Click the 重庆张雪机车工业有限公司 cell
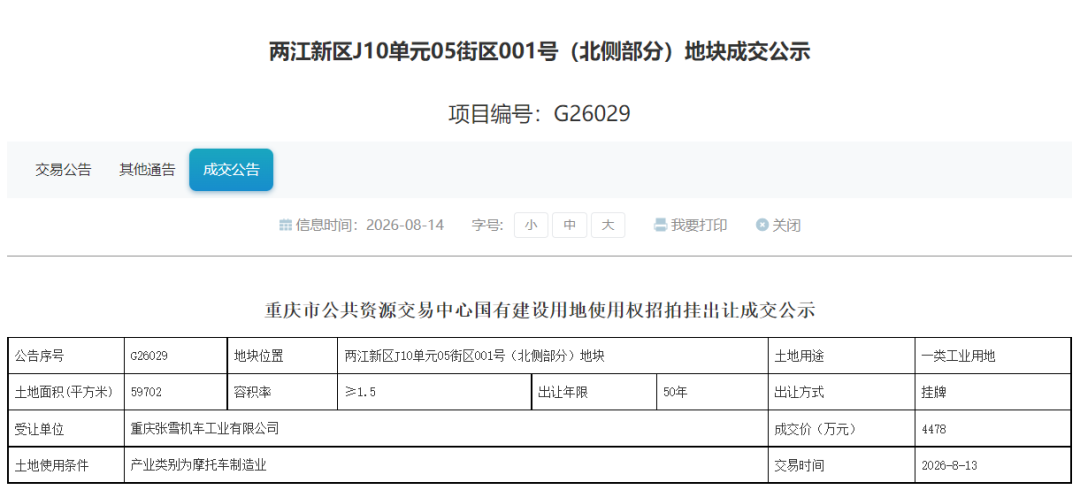Viewport: 1080px width, 490px height. (x=446, y=429)
